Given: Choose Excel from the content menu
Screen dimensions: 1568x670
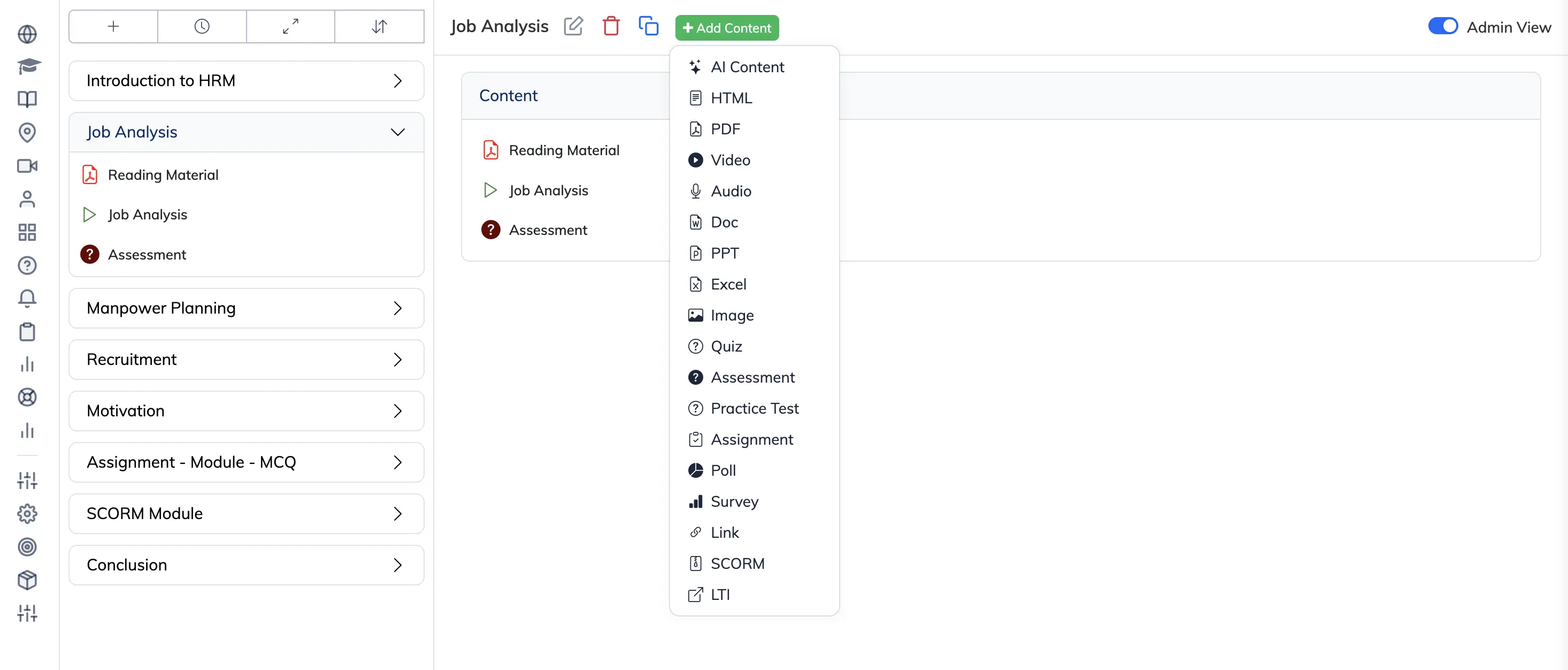Looking at the screenshot, I should tap(754, 285).
